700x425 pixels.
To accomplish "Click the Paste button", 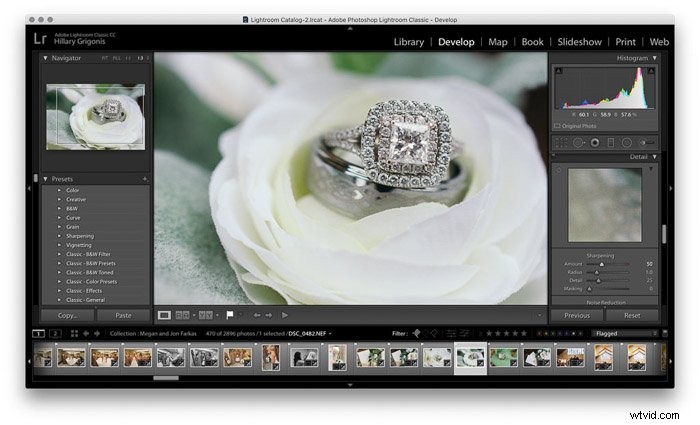I will [x=123, y=315].
